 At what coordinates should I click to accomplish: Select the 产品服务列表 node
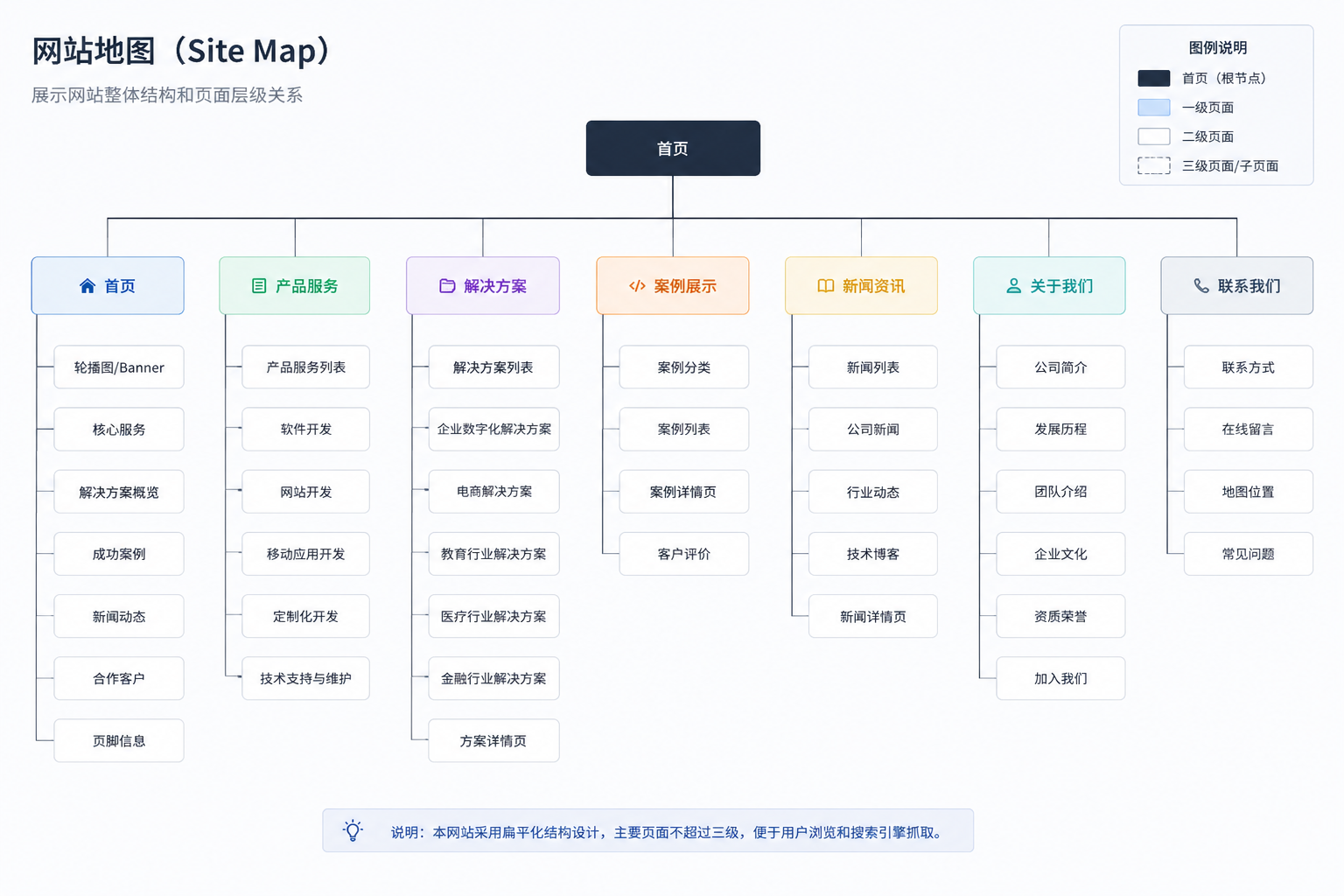click(x=306, y=367)
